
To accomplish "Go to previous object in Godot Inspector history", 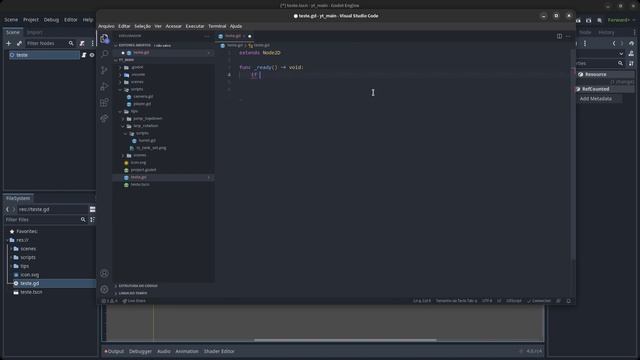I will click(x=614, y=43).
